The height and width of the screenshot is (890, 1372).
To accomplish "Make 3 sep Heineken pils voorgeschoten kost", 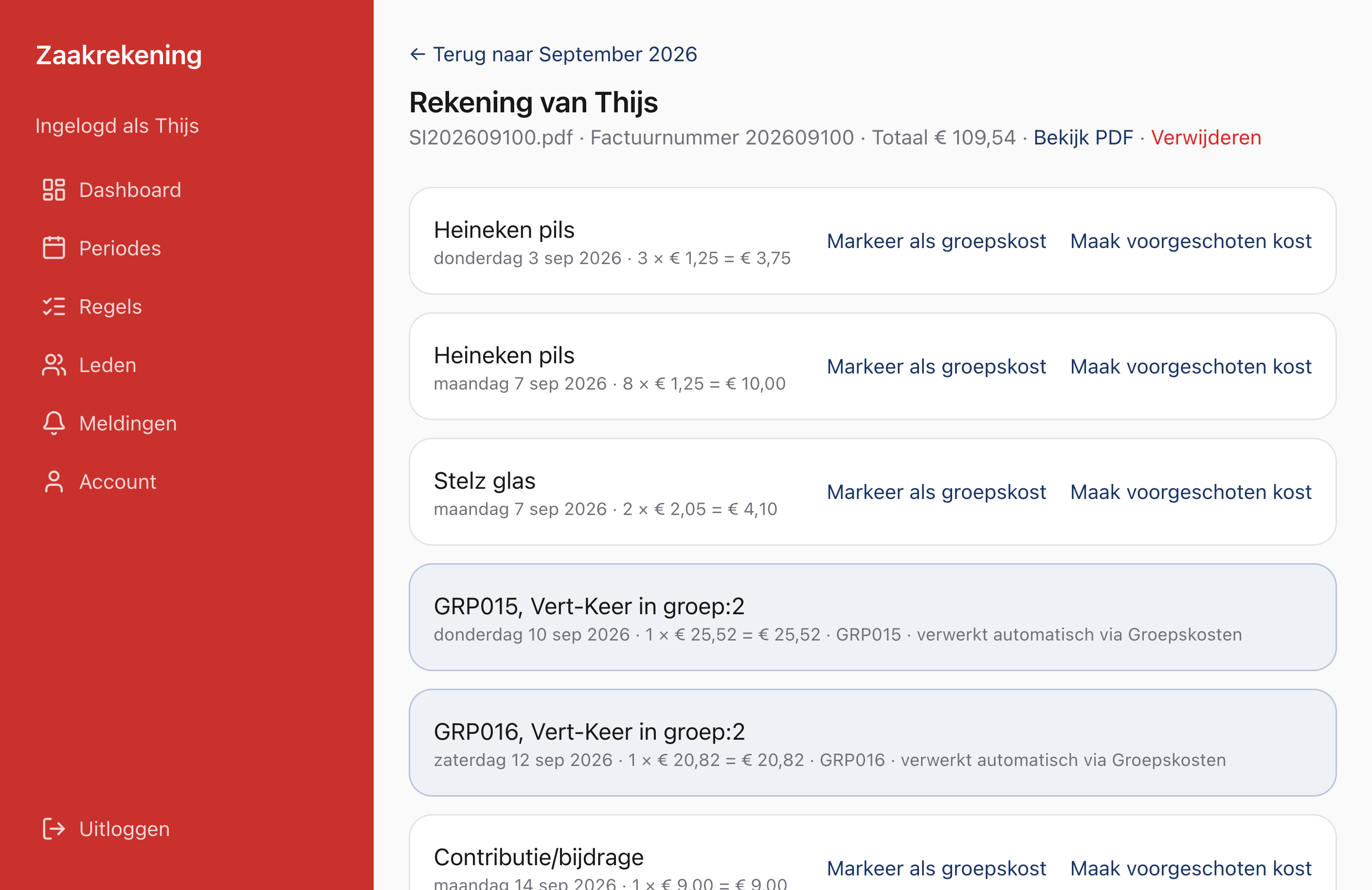I will point(1191,241).
